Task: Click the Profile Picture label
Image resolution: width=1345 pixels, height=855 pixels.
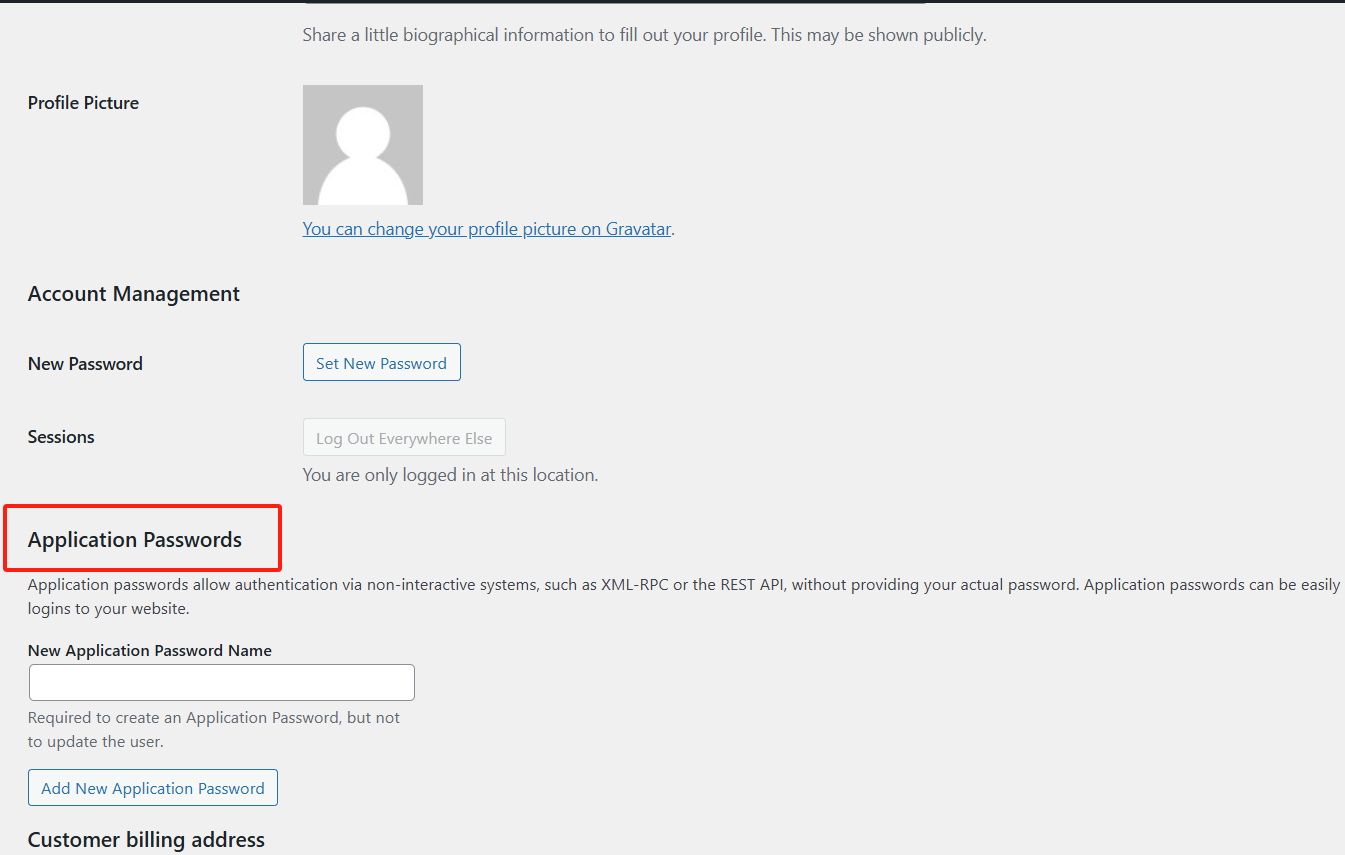Action: click(x=83, y=103)
